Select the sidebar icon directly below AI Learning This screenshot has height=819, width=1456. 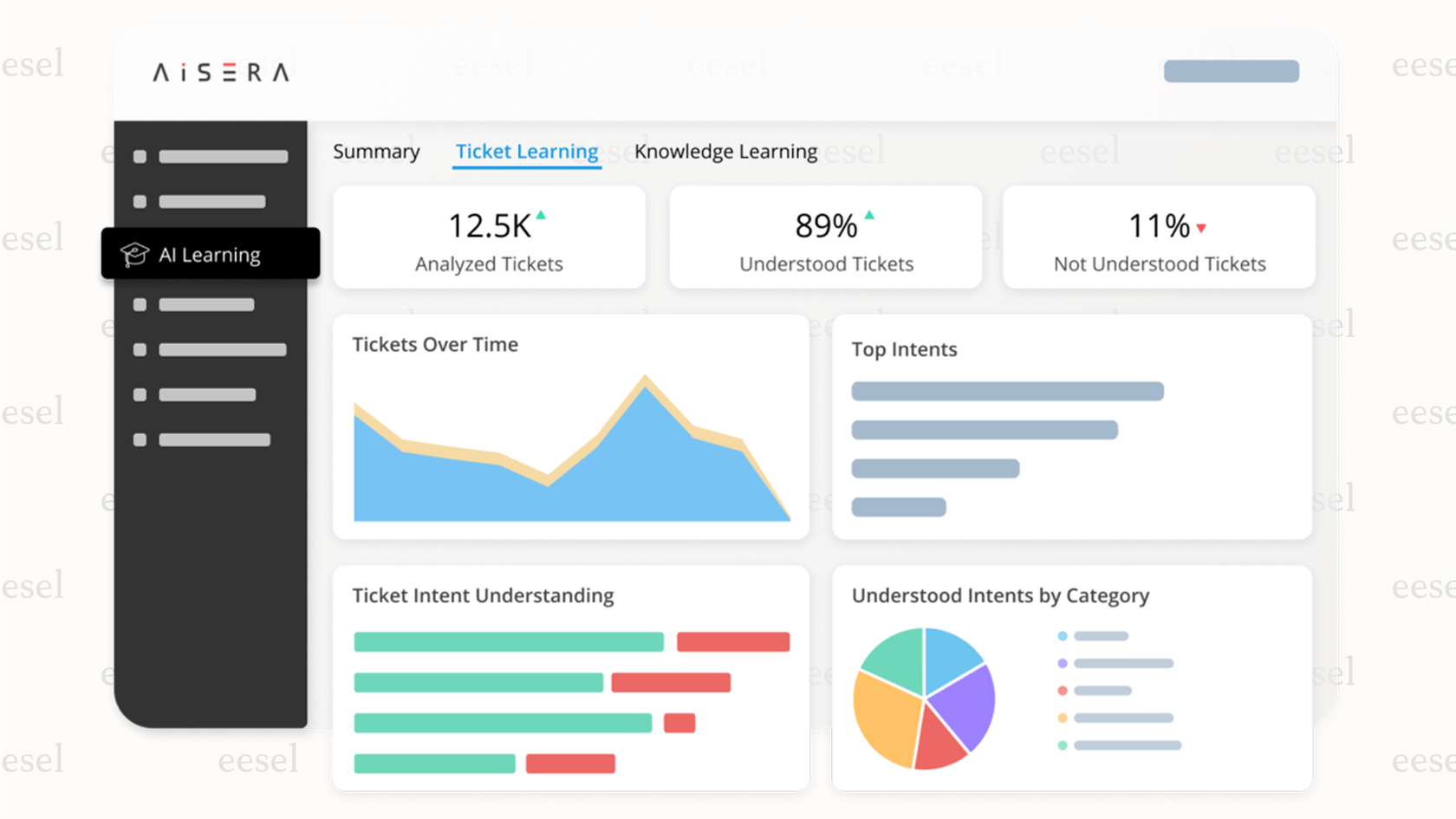139,304
